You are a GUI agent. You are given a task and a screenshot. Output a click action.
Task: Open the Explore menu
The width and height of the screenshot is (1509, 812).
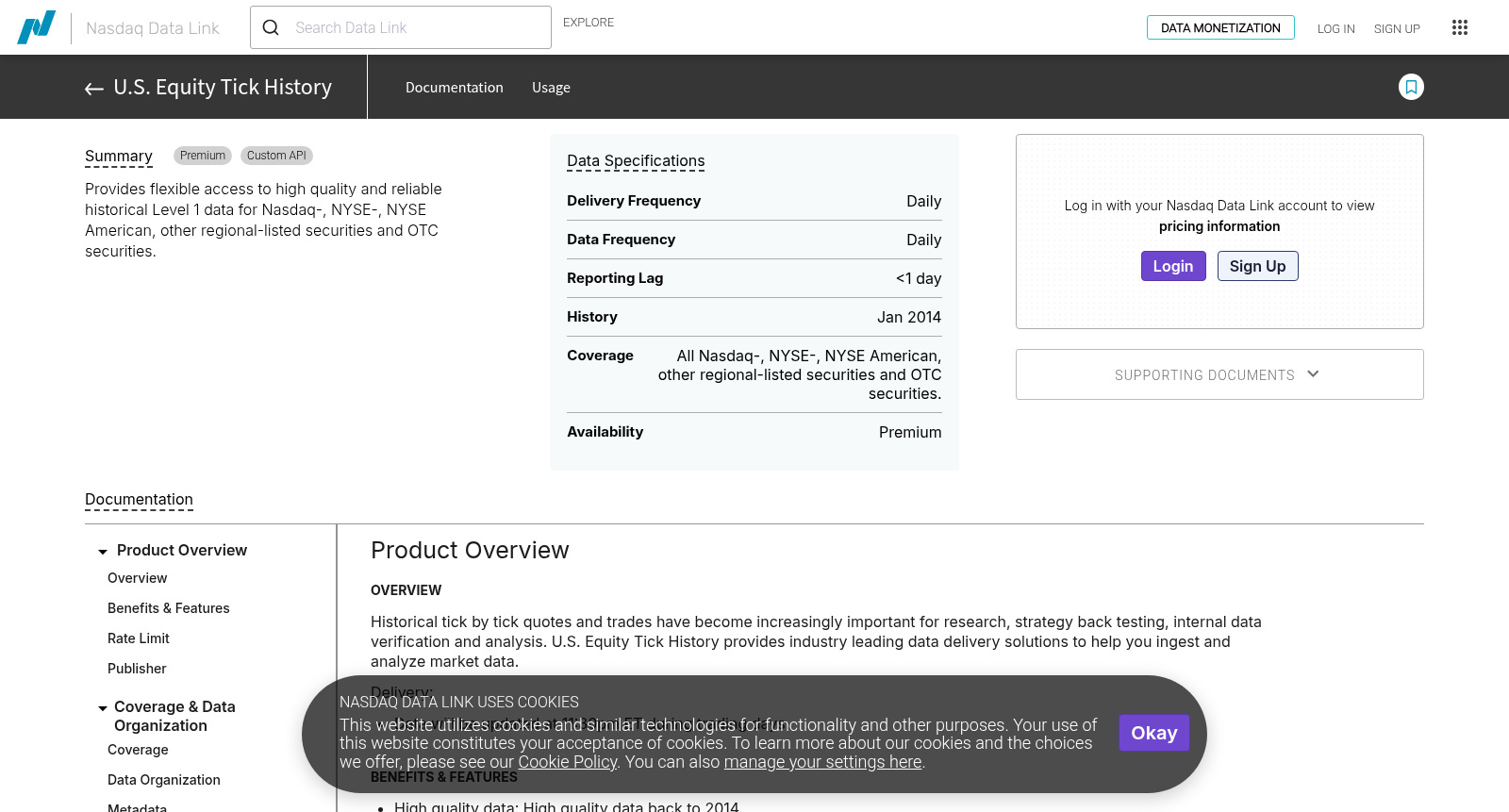click(x=589, y=23)
